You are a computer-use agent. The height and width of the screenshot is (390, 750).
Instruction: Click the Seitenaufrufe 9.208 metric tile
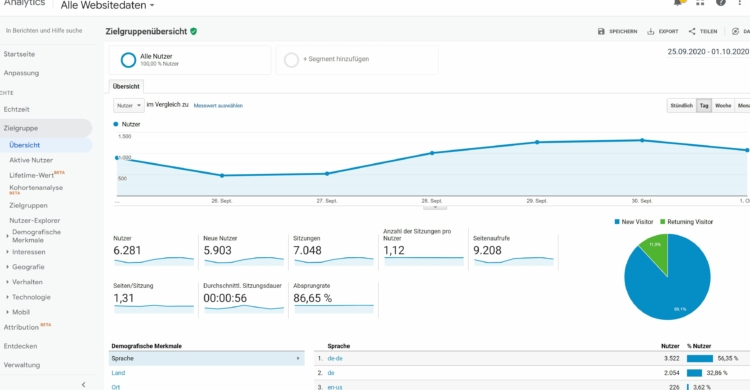pos(513,250)
